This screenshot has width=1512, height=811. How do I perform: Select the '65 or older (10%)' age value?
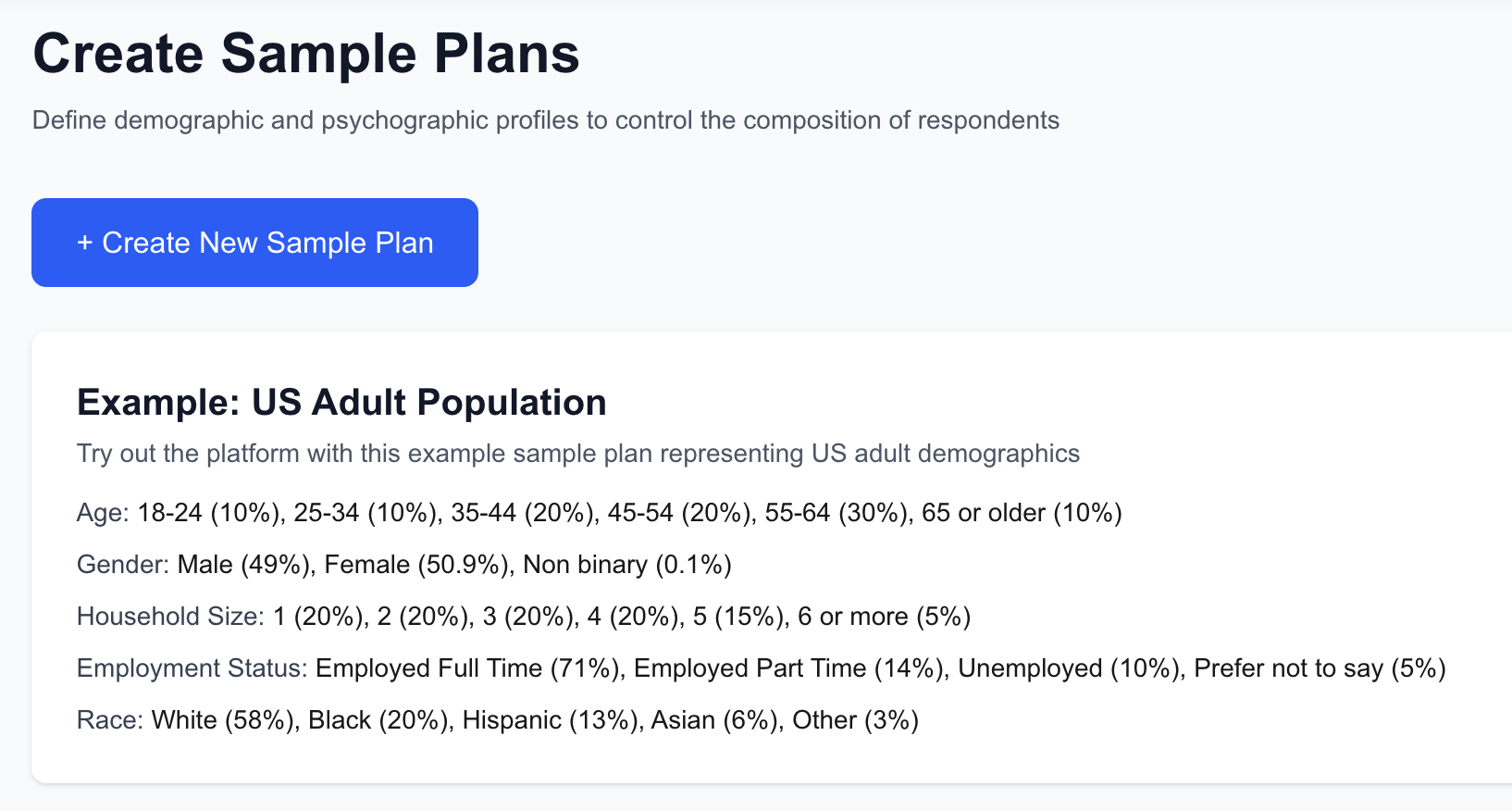(x=1022, y=513)
